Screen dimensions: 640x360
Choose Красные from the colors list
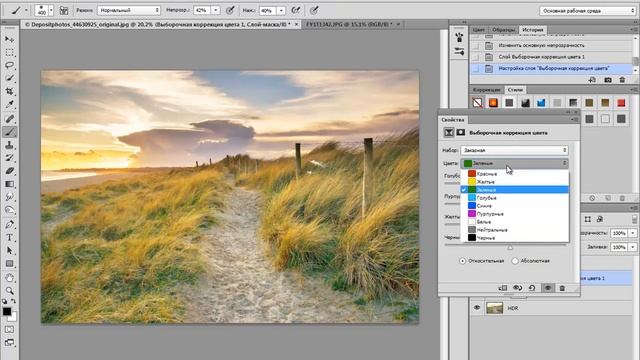514,174
